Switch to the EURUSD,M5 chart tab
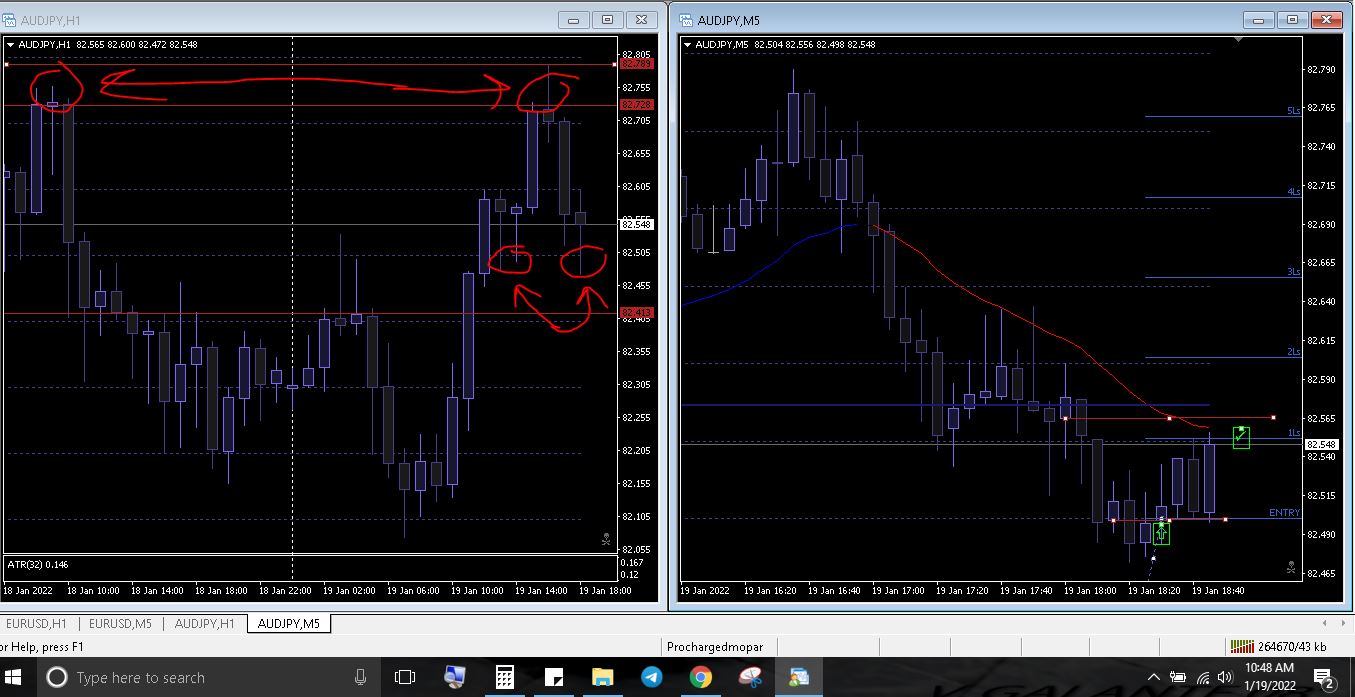This screenshot has width=1355, height=697. point(121,623)
